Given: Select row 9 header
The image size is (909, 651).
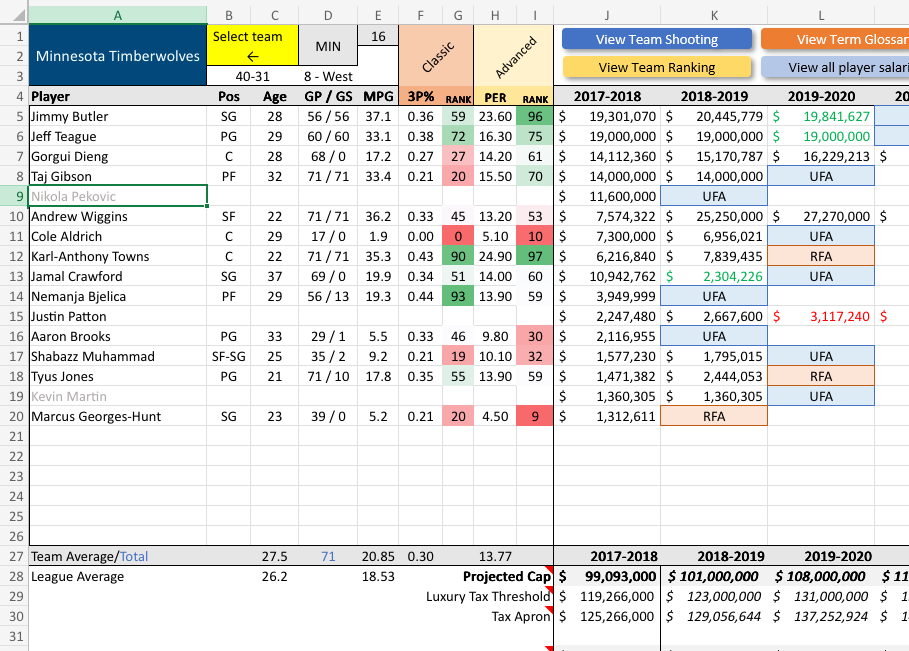Looking at the screenshot, I should coord(14,197).
